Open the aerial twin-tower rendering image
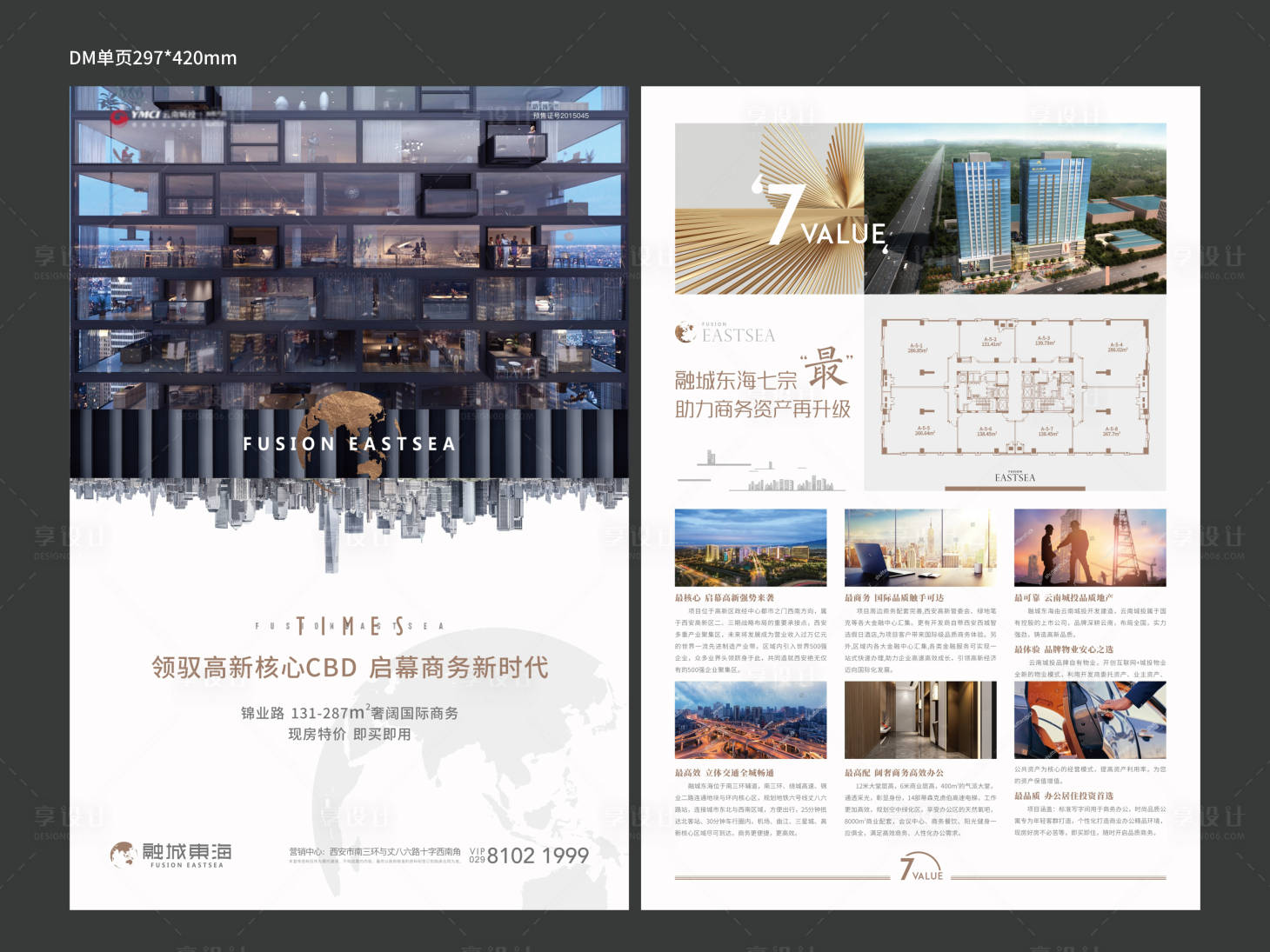This screenshot has height=952, width=1270. (1015, 209)
